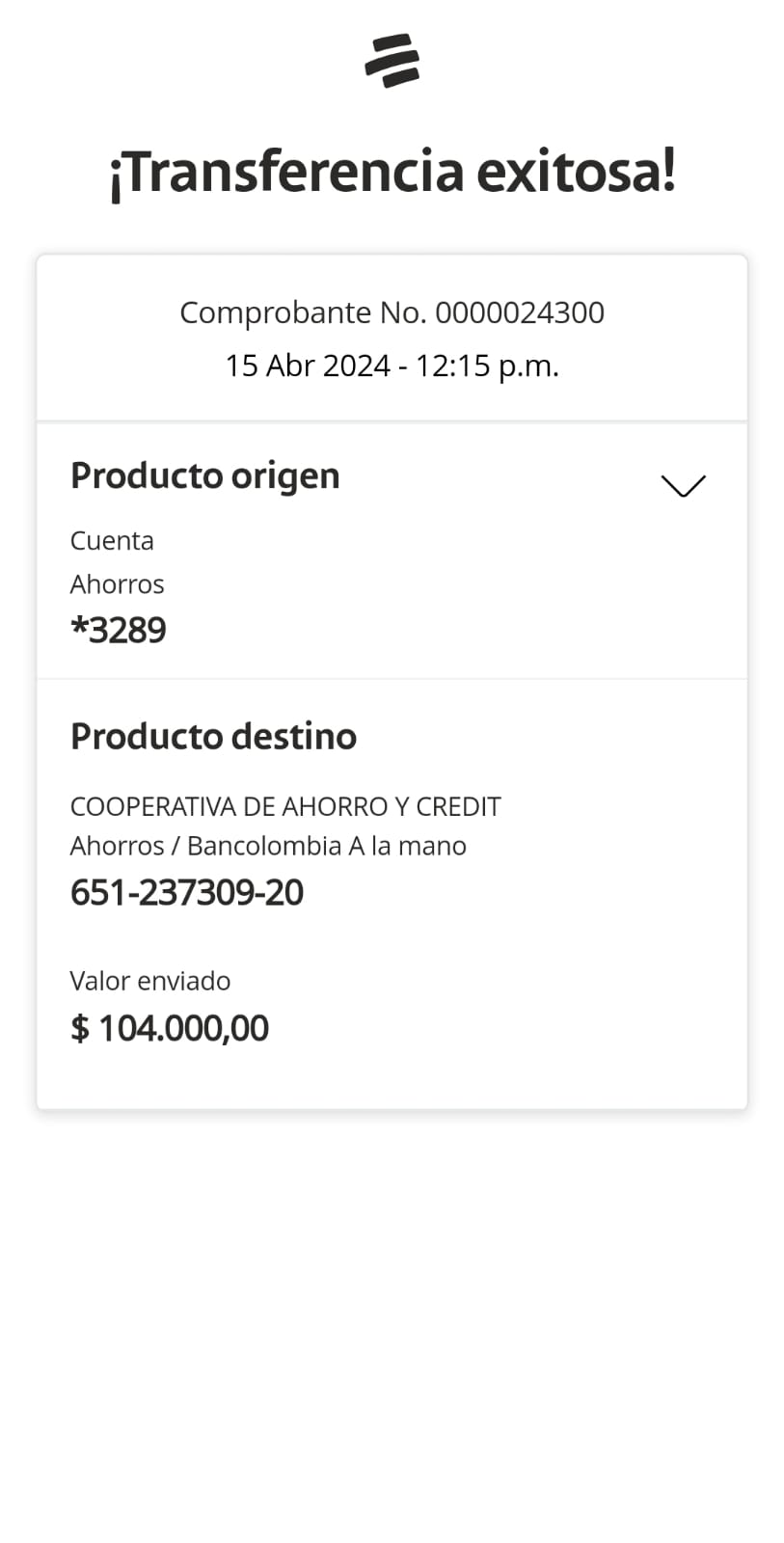Image resolution: width=784 pixels, height=1543 pixels.
Task: Click the Valor enviado label
Action: 149,981
